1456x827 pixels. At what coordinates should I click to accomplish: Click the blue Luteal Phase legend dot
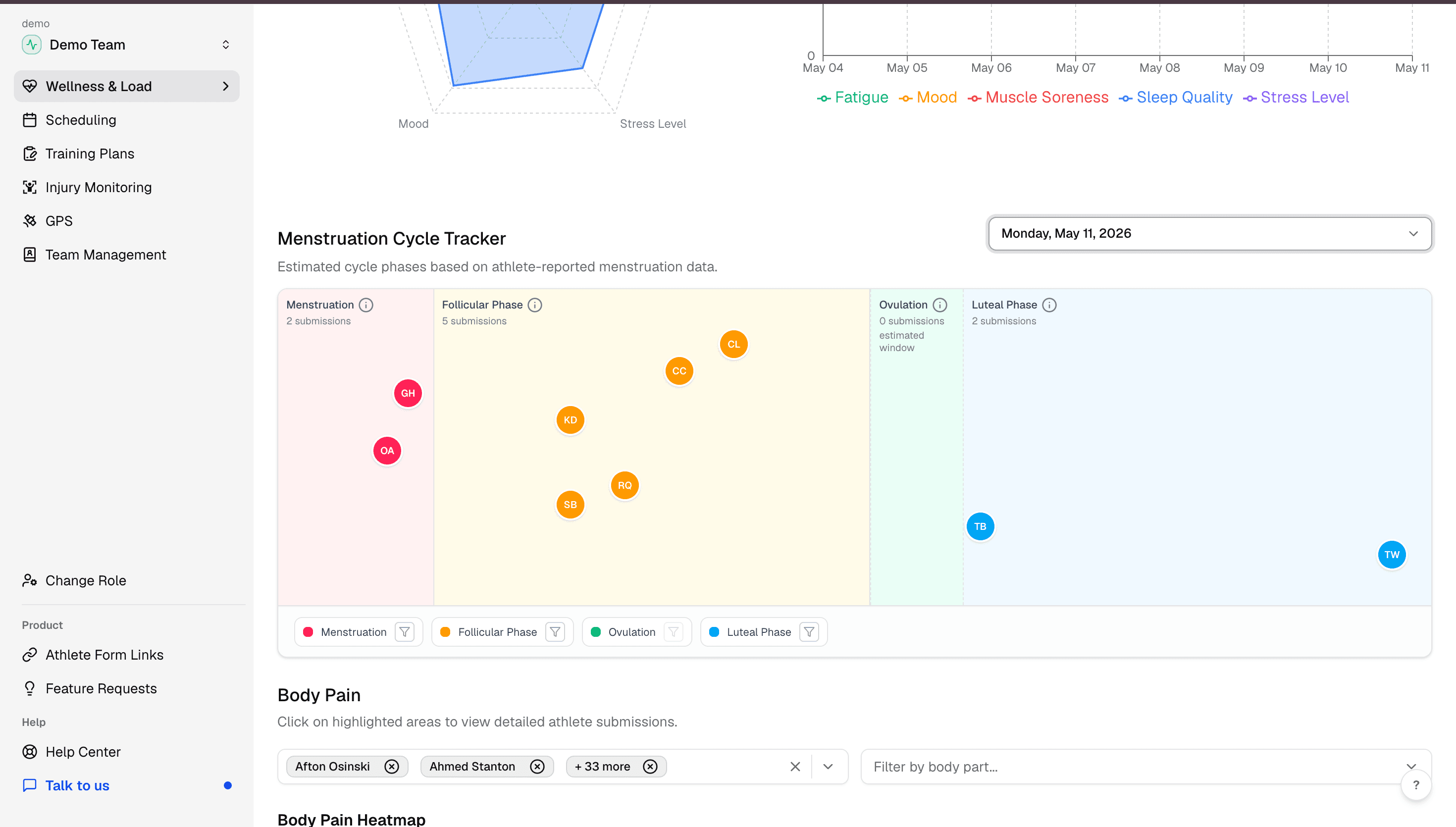coord(714,632)
